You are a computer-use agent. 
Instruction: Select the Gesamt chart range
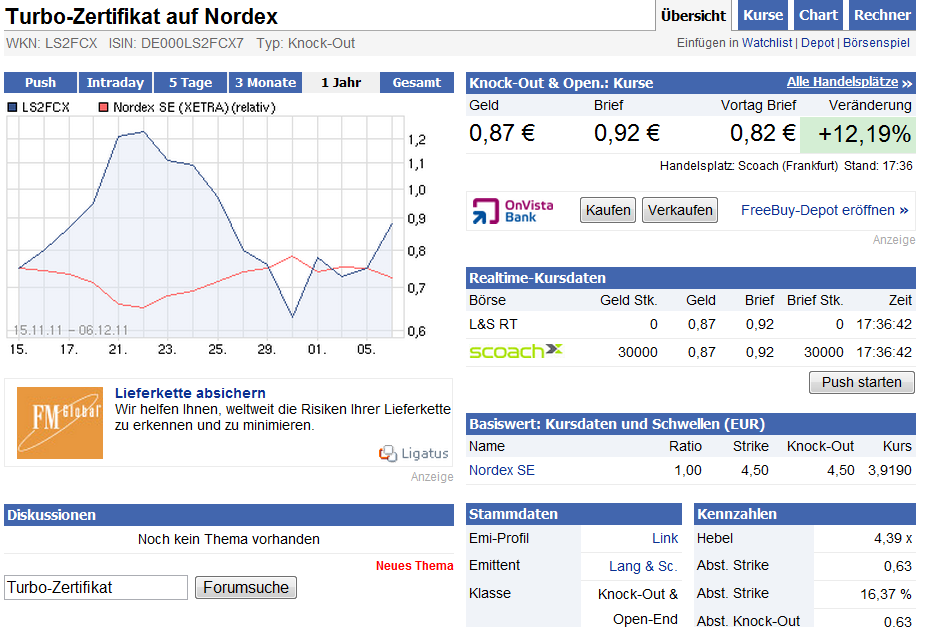pos(416,83)
